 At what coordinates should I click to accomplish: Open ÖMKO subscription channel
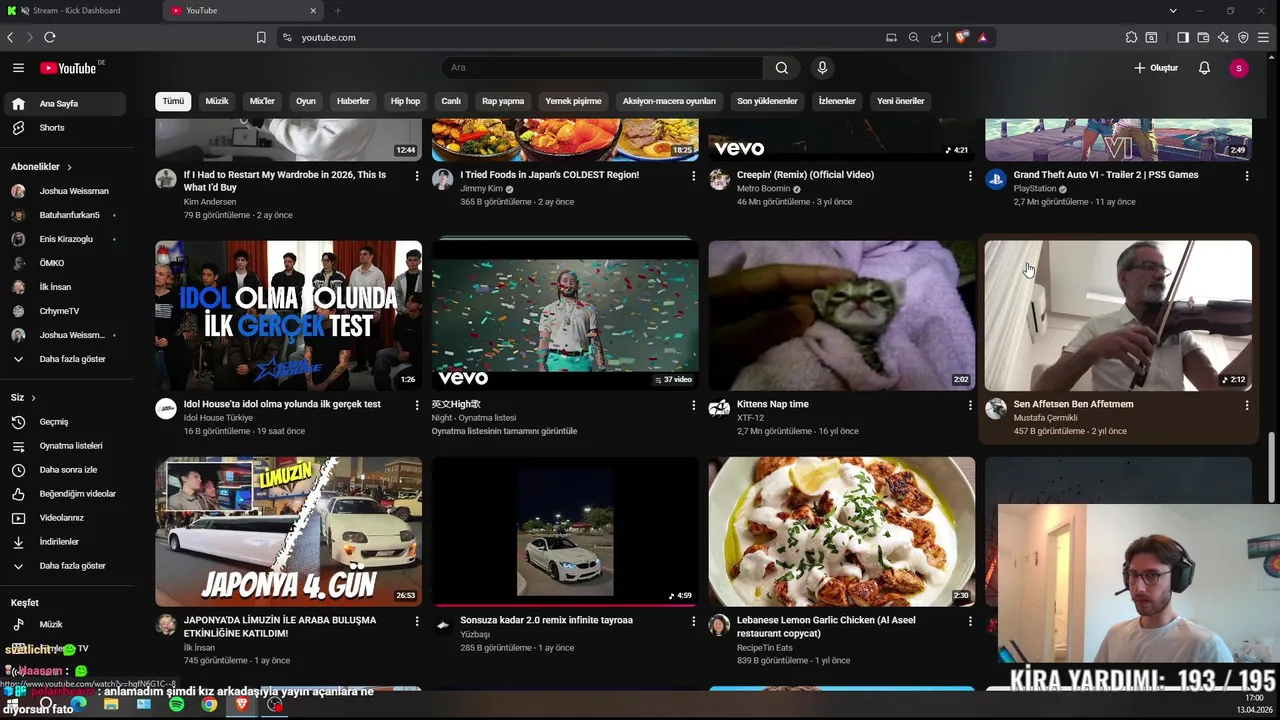63,263
